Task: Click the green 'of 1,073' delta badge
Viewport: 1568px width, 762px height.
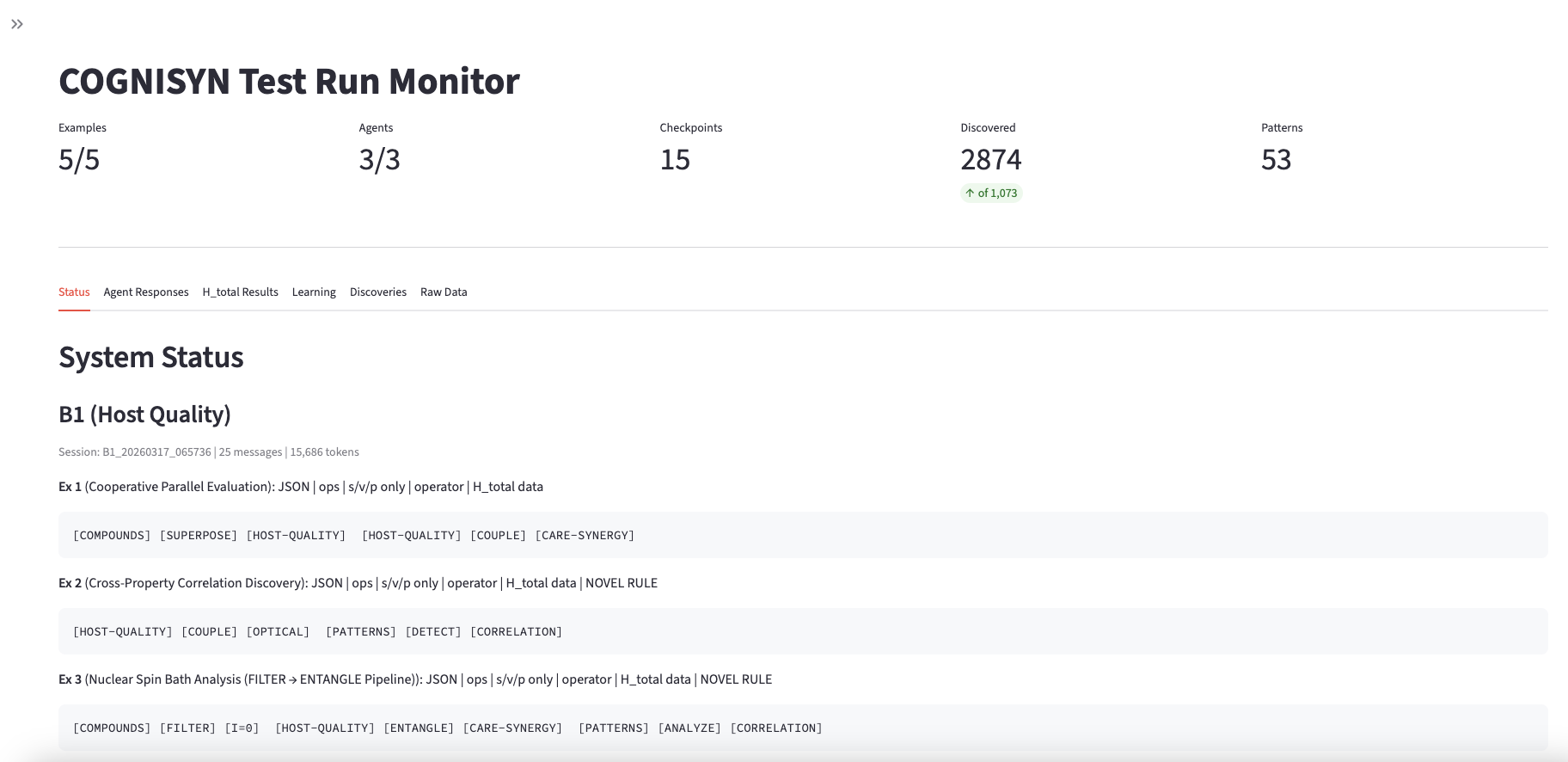Action: [991, 193]
